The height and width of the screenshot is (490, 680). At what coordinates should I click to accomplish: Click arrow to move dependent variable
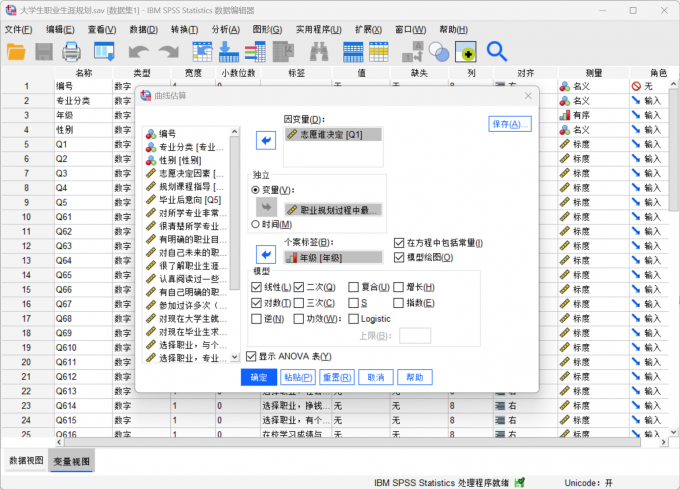click(266, 140)
